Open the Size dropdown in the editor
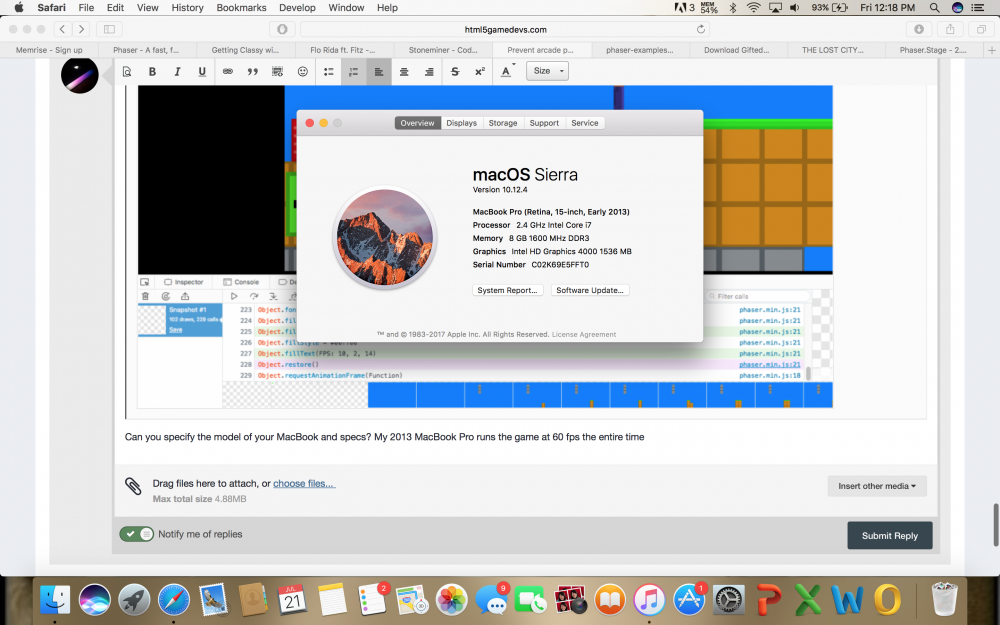Image resolution: width=1000 pixels, height=625 pixels. (547, 71)
